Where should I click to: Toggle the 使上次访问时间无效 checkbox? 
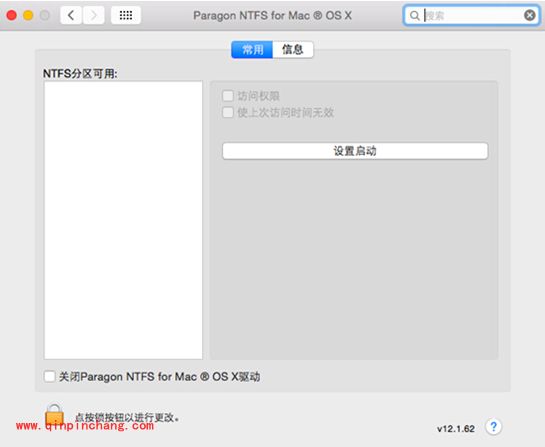[x=228, y=112]
